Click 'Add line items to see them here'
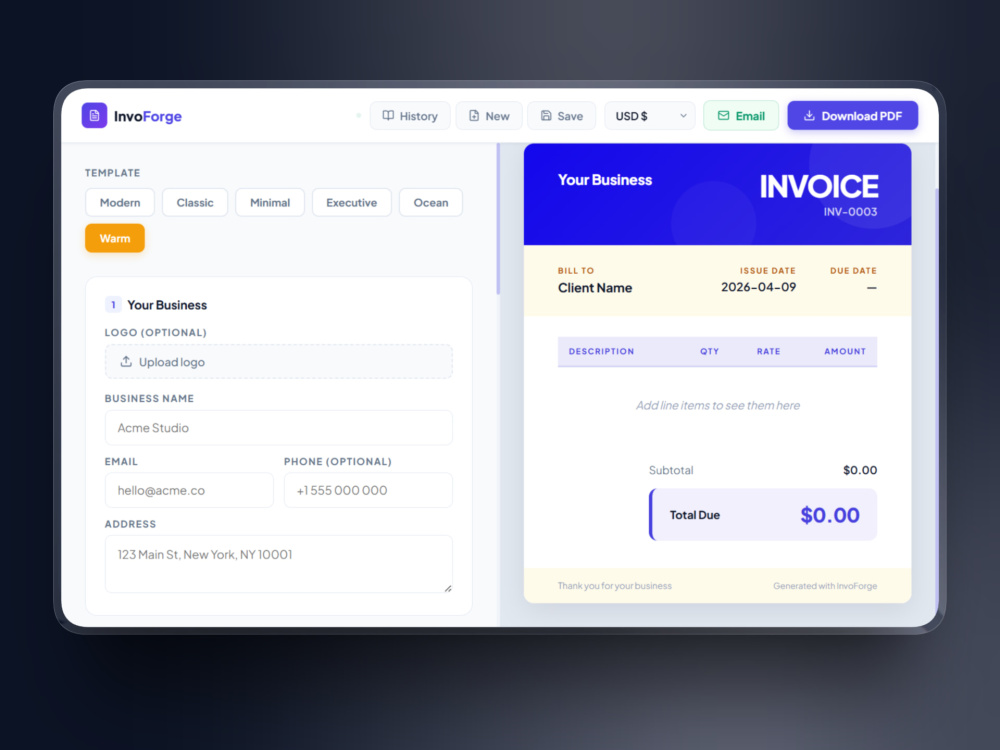The height and width of the screenshot is (750, 1000). coord(717,406)
